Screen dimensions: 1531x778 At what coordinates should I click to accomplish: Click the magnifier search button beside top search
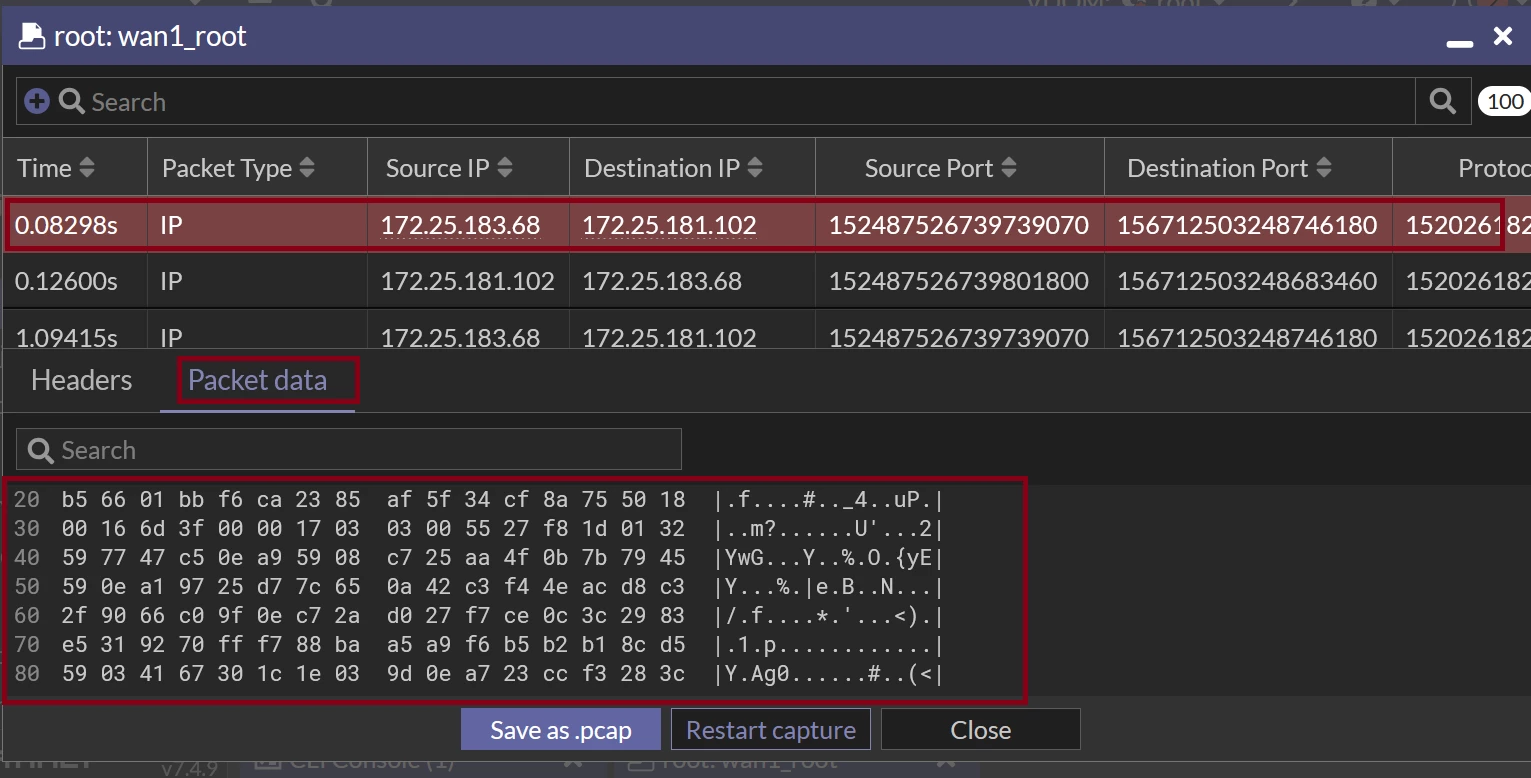tap(1443, 101)
